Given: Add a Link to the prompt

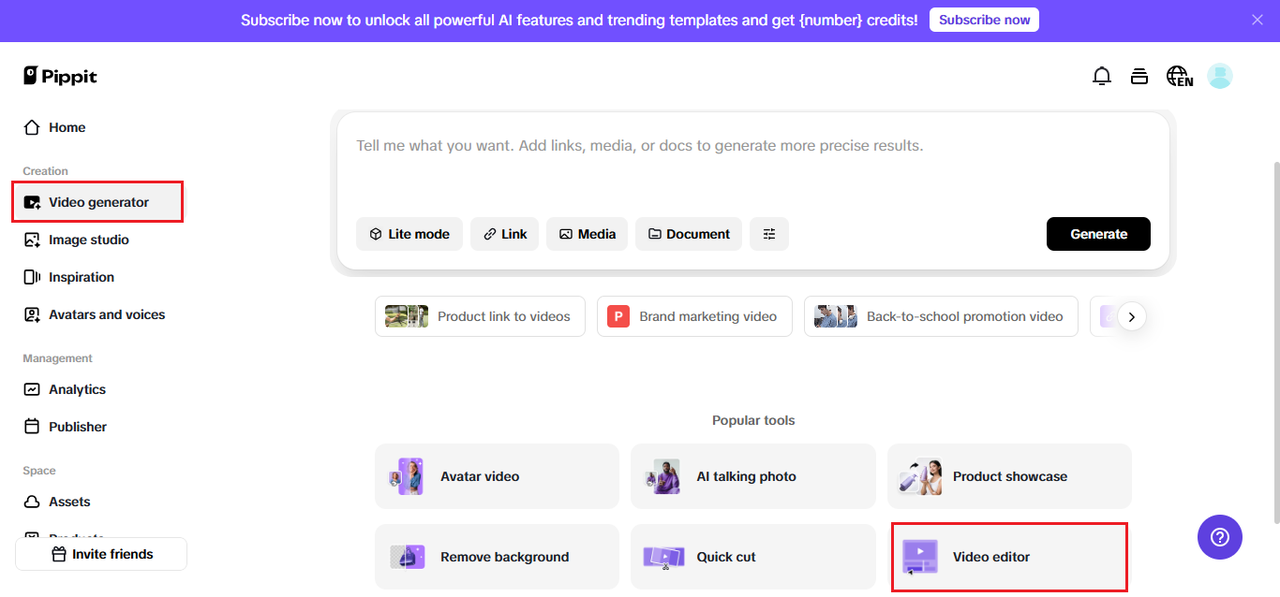Looking at the screenshot, I should pyautogui.click(x=505, y=234).
